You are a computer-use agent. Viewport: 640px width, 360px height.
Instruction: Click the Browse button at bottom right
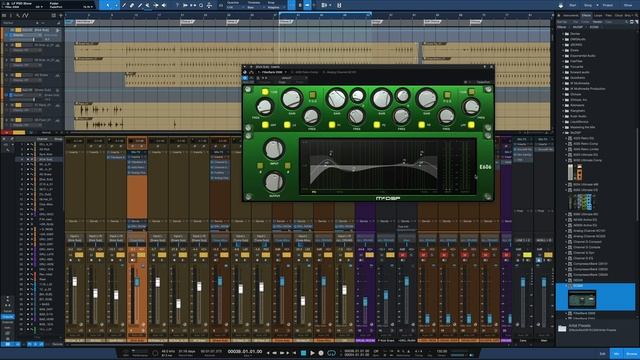(x=631, y=353)
